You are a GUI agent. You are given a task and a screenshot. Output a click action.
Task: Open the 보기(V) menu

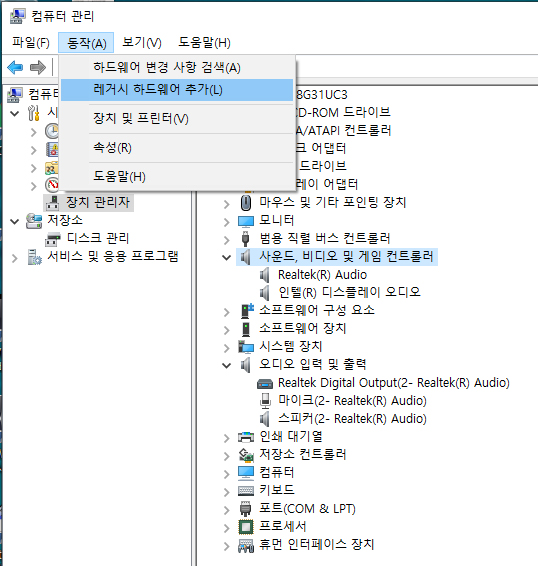pyautogui.click(x=142, y=43)
